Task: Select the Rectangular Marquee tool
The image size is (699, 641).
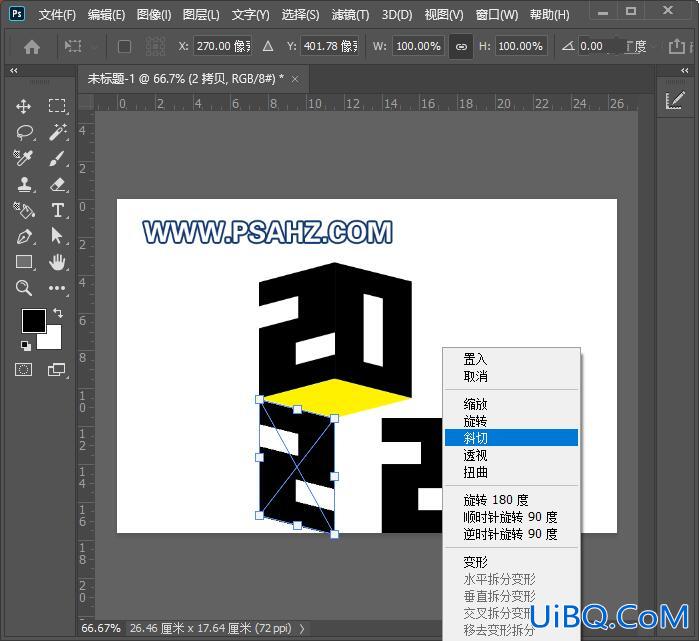Action: point(57,106)
